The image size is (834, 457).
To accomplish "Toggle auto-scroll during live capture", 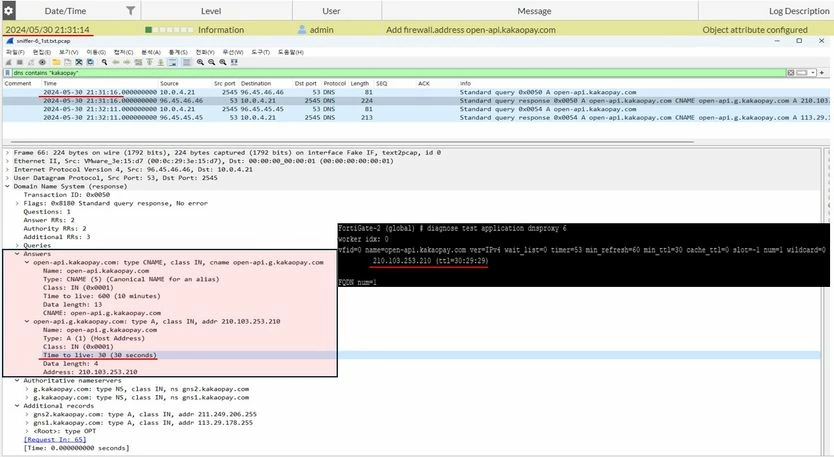I will coord(172,62).
